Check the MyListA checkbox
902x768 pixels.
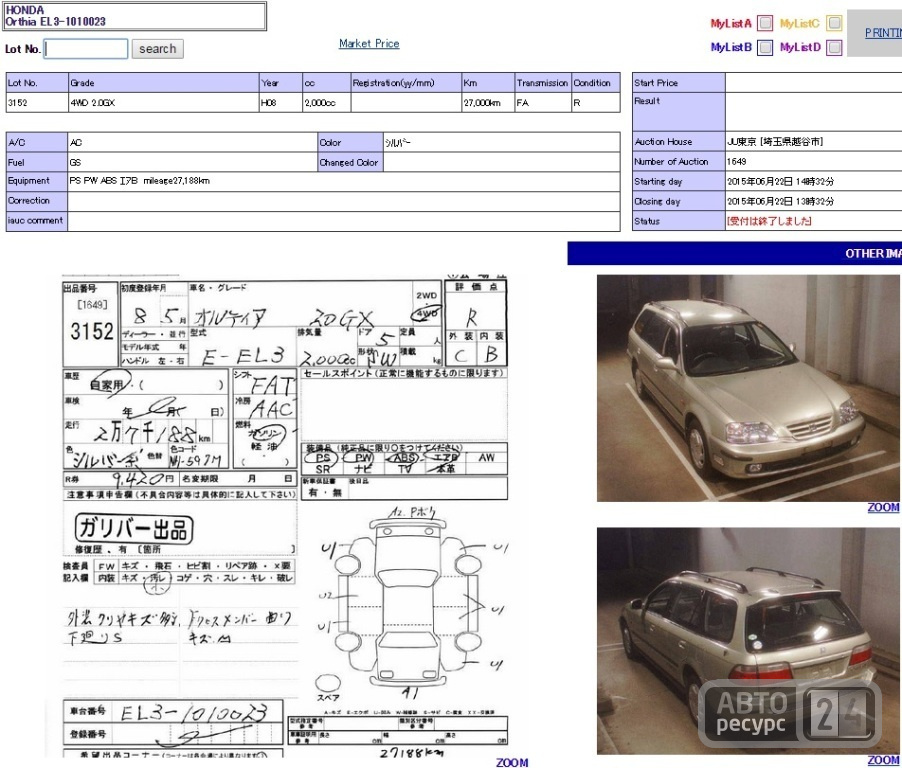tap(765, 23)
